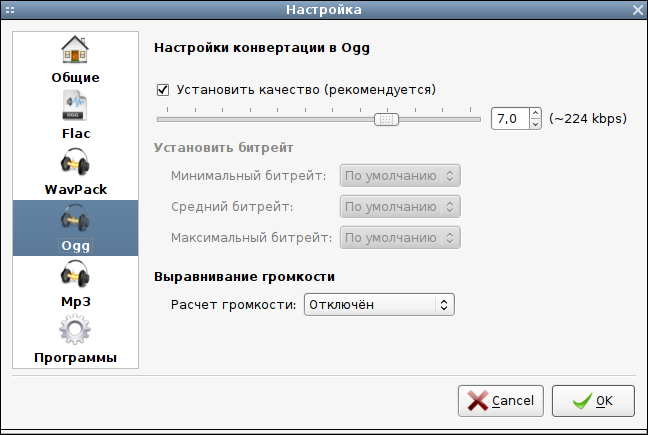
Task: Click the Cancel button
Action: click(501, 401)
